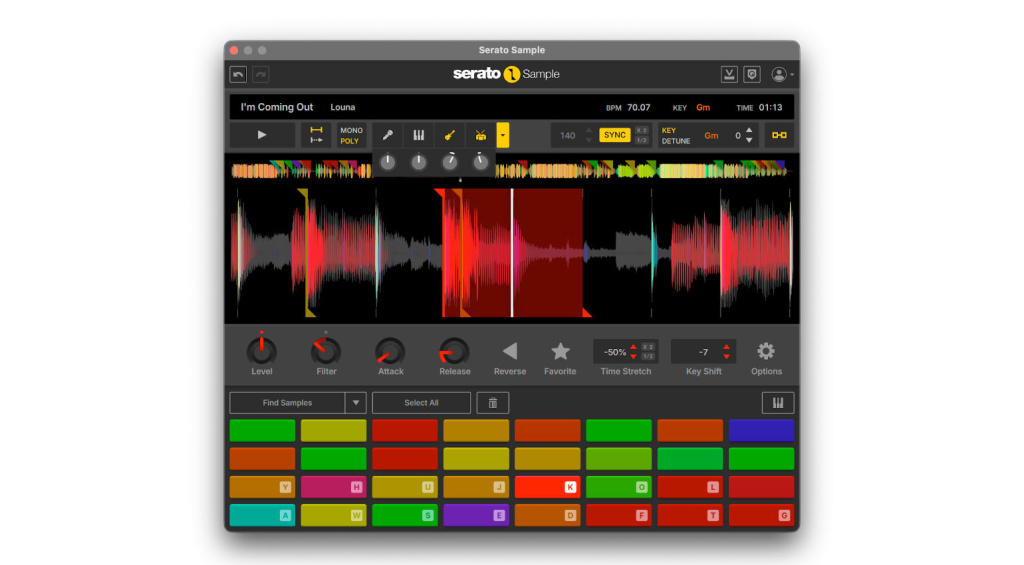Image resolution: width=1024 pixels, height=565 pixels.
Task: Trigger the red pad G
Action: tap(761, 515)
